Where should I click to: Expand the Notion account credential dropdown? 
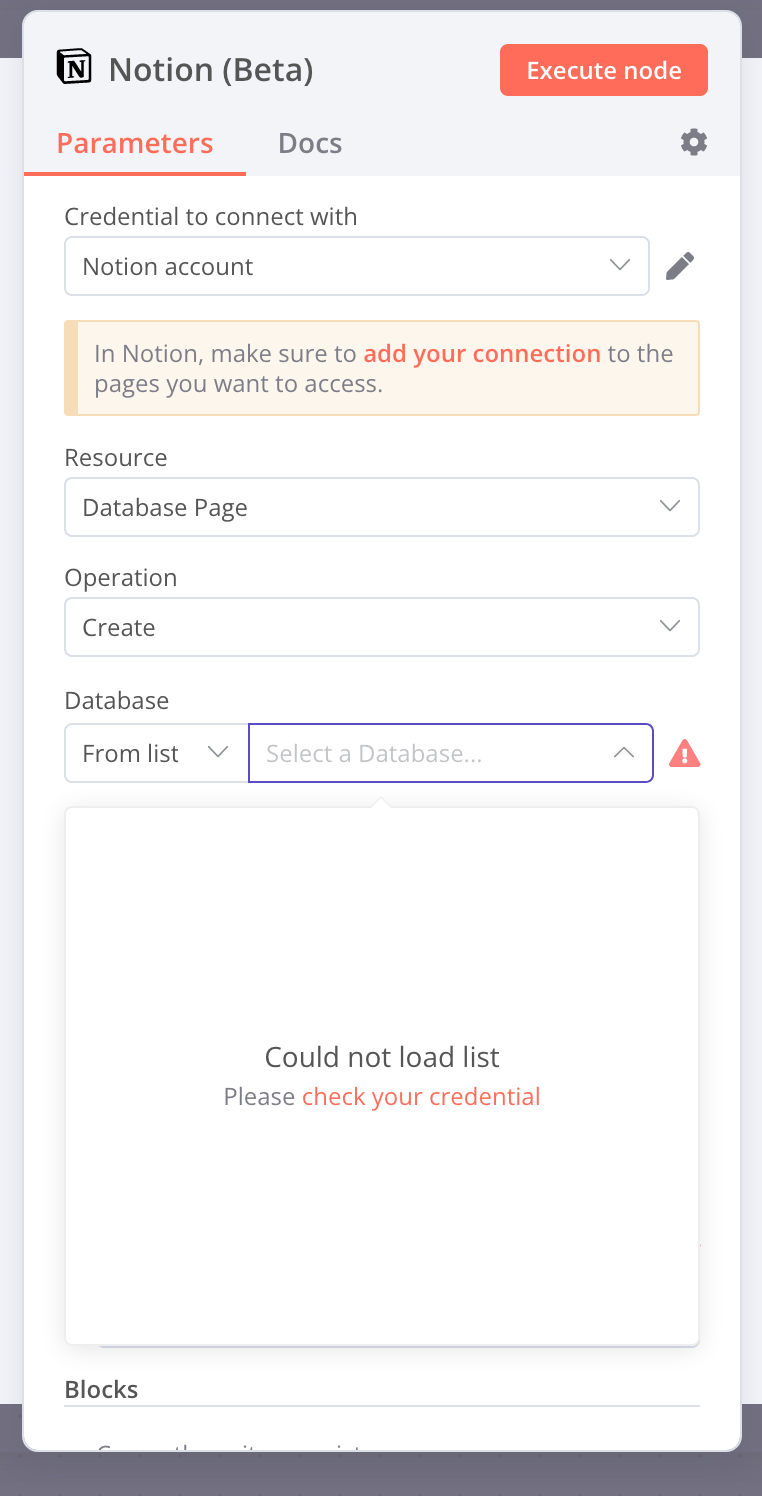point(619,265)
